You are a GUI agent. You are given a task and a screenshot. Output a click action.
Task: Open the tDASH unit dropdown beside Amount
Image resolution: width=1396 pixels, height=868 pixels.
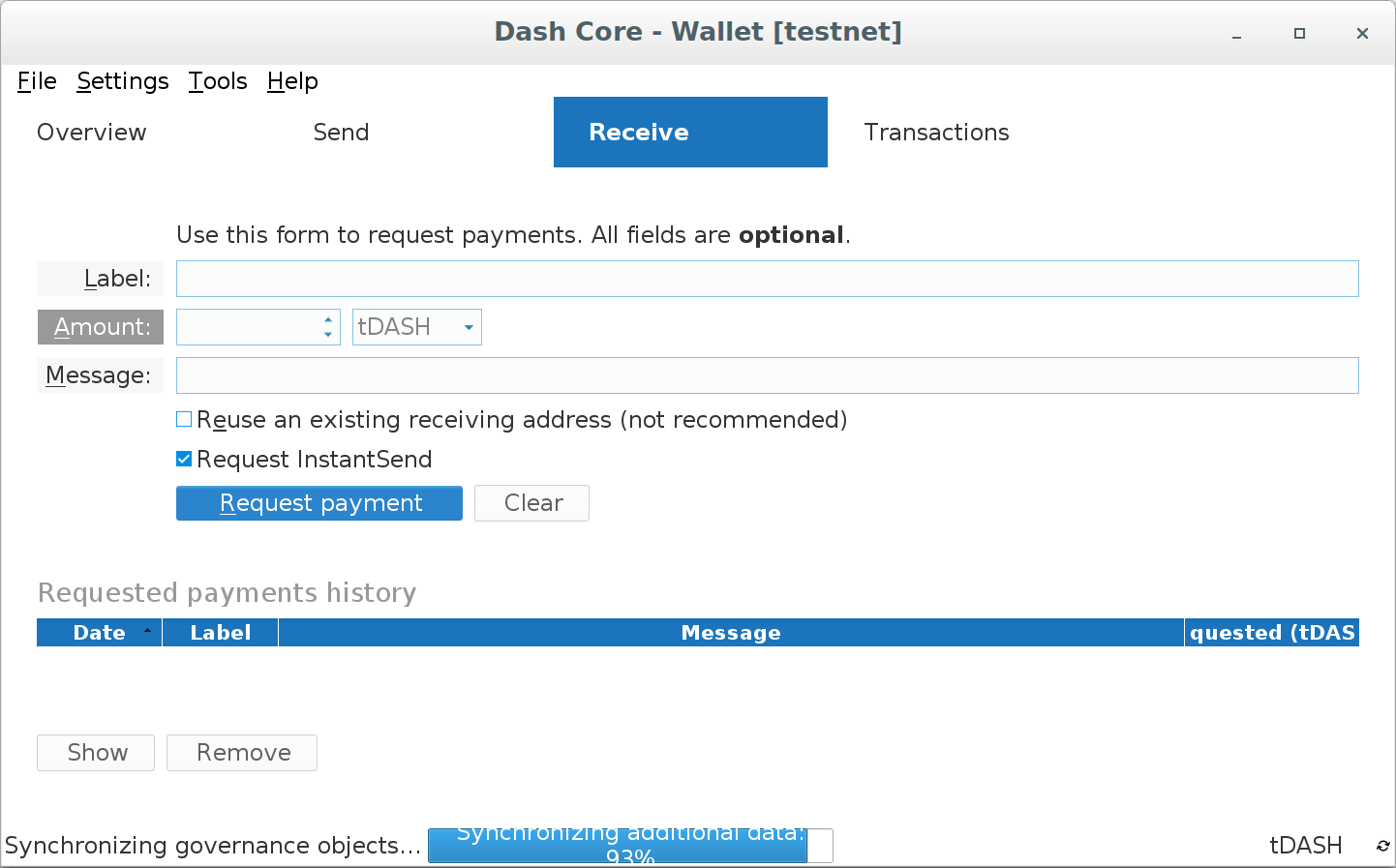417,327
